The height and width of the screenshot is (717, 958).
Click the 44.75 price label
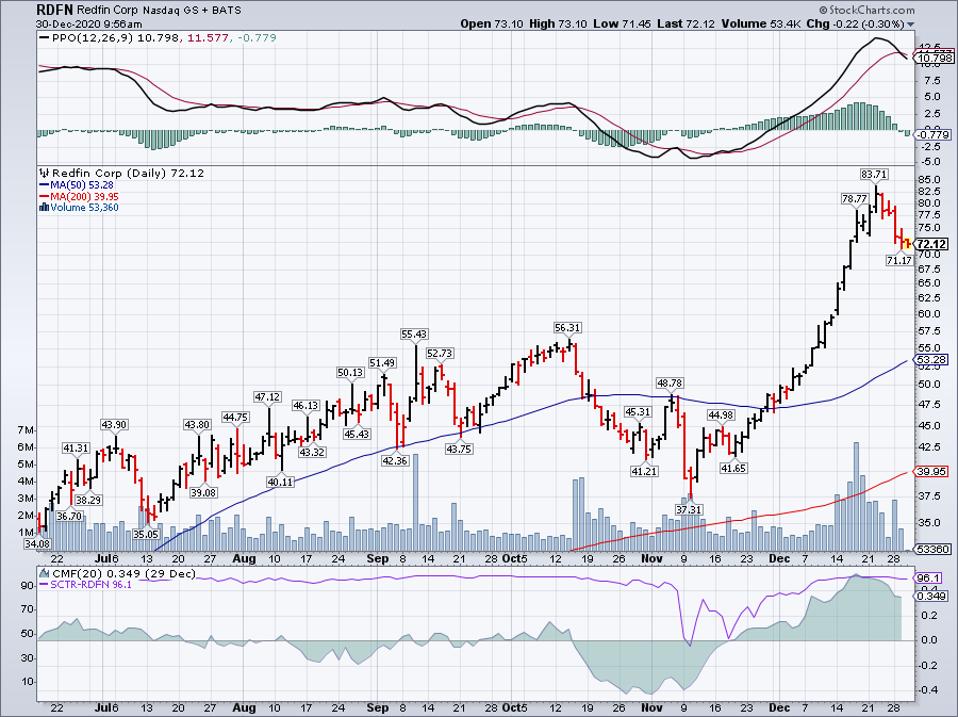click(x=235, y=418)
